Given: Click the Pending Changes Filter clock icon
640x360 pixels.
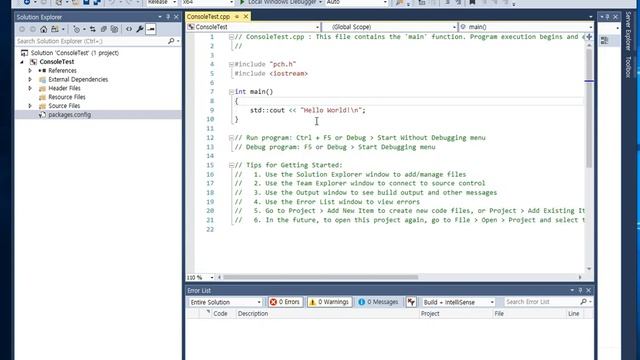Looking at the screenshot, I should tap(76, 29).
